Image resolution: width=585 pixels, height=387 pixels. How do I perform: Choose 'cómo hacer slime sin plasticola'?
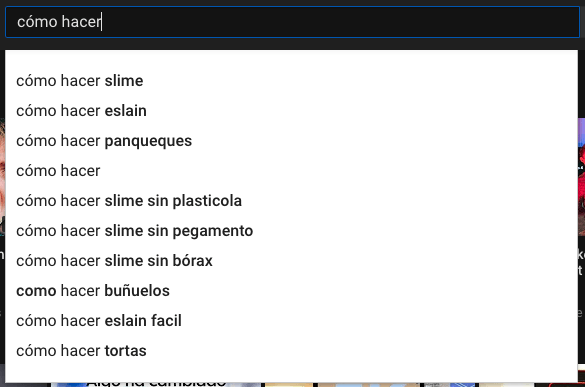[291, 201]
